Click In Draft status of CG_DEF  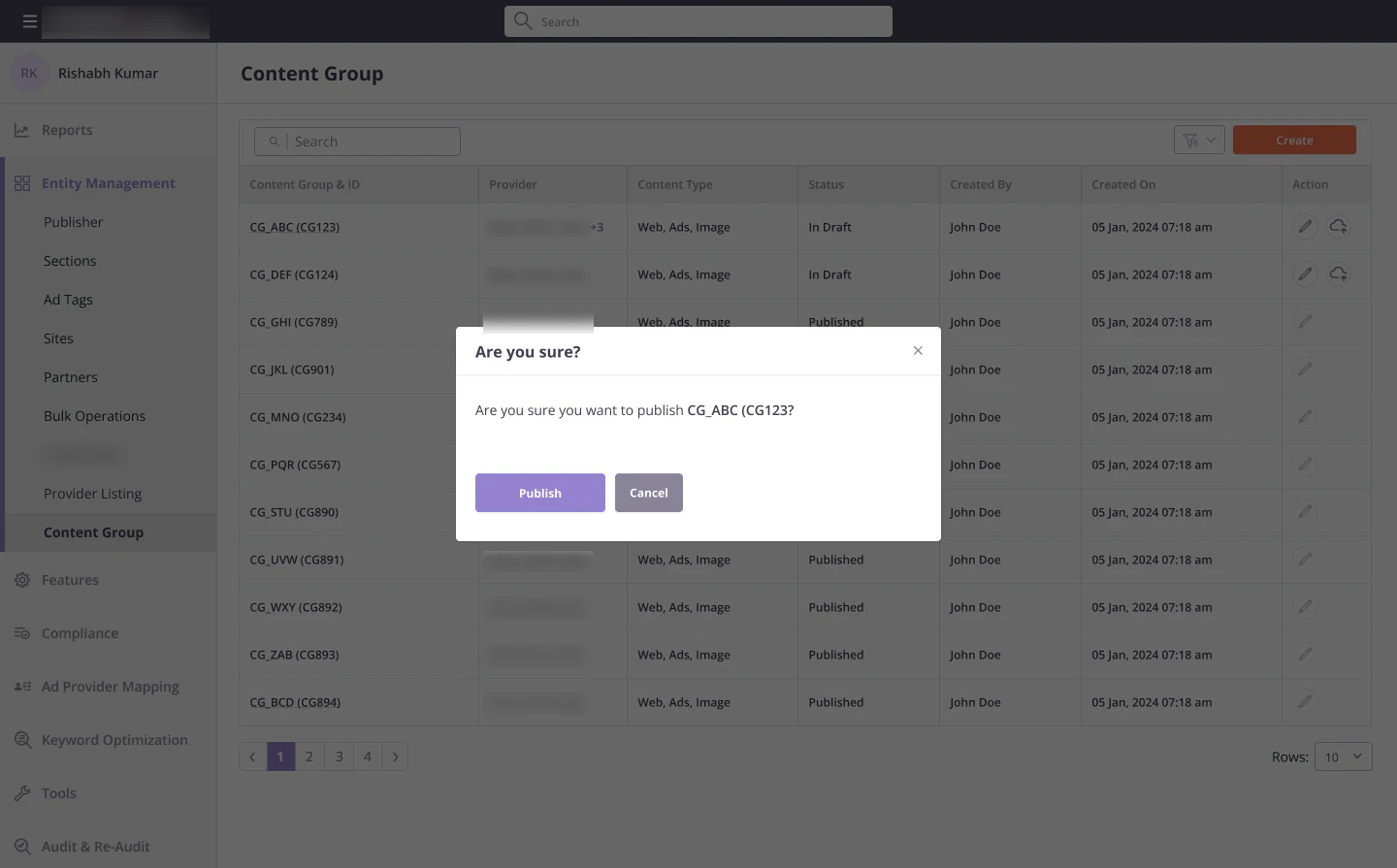pos(829,274)
